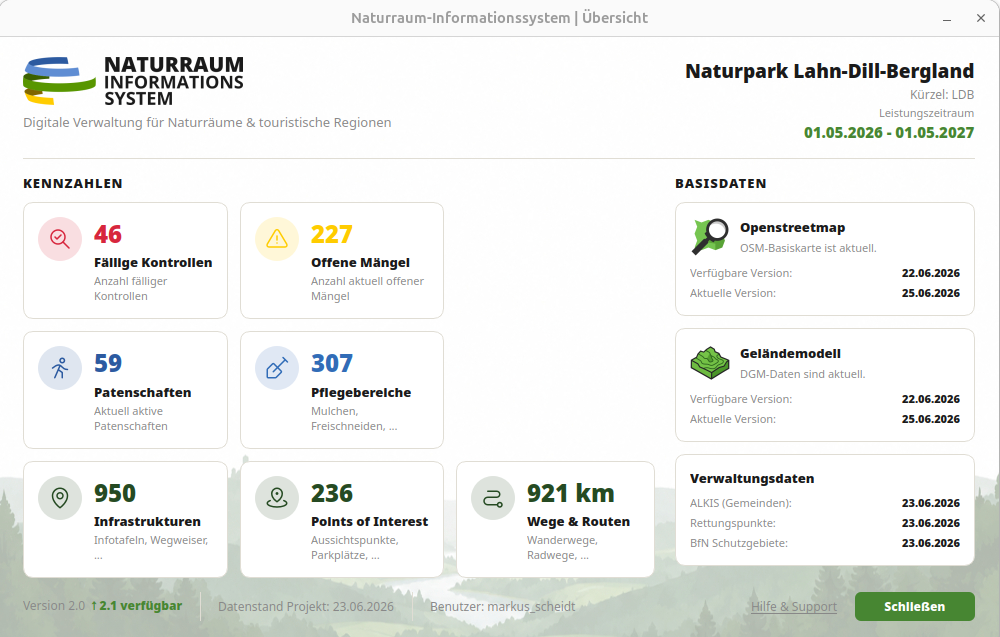Image resolution: width=1000 pixels, height=637 pixels.
Task: Click the Pflegebereiche shovel icon
Action: tap(277, 368)
